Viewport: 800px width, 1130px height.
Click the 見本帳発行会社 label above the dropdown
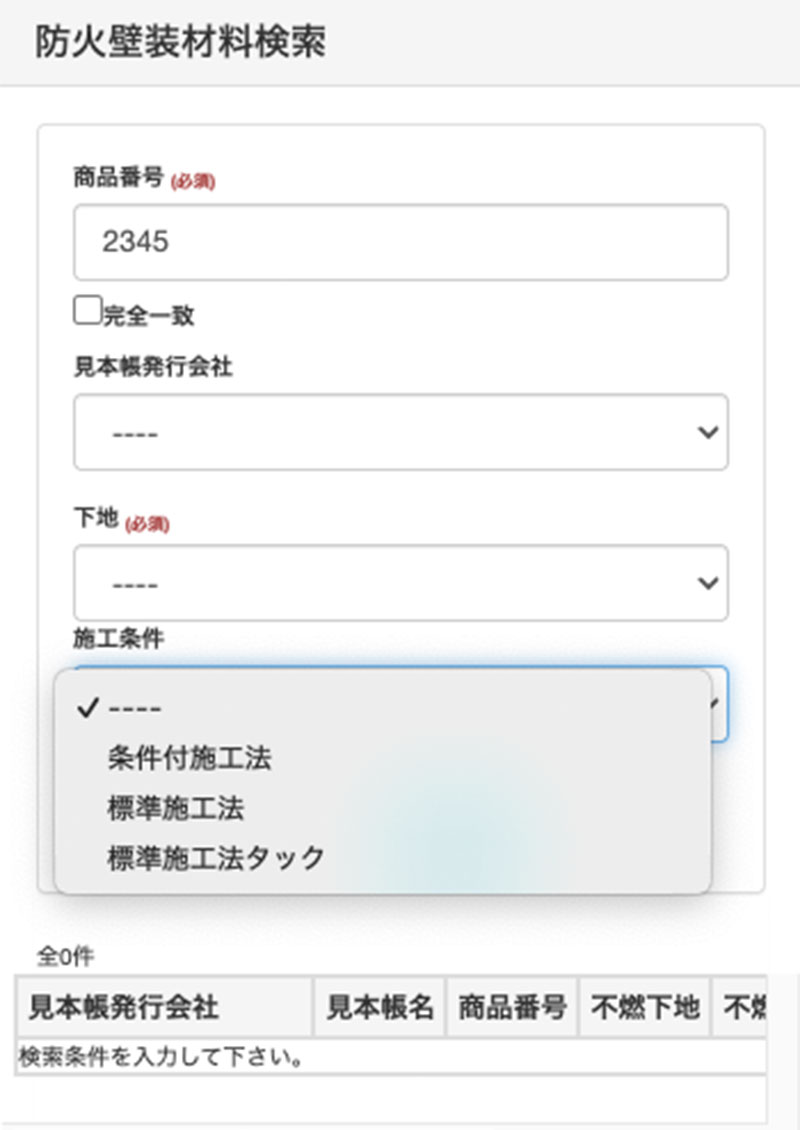coord(153,367)
